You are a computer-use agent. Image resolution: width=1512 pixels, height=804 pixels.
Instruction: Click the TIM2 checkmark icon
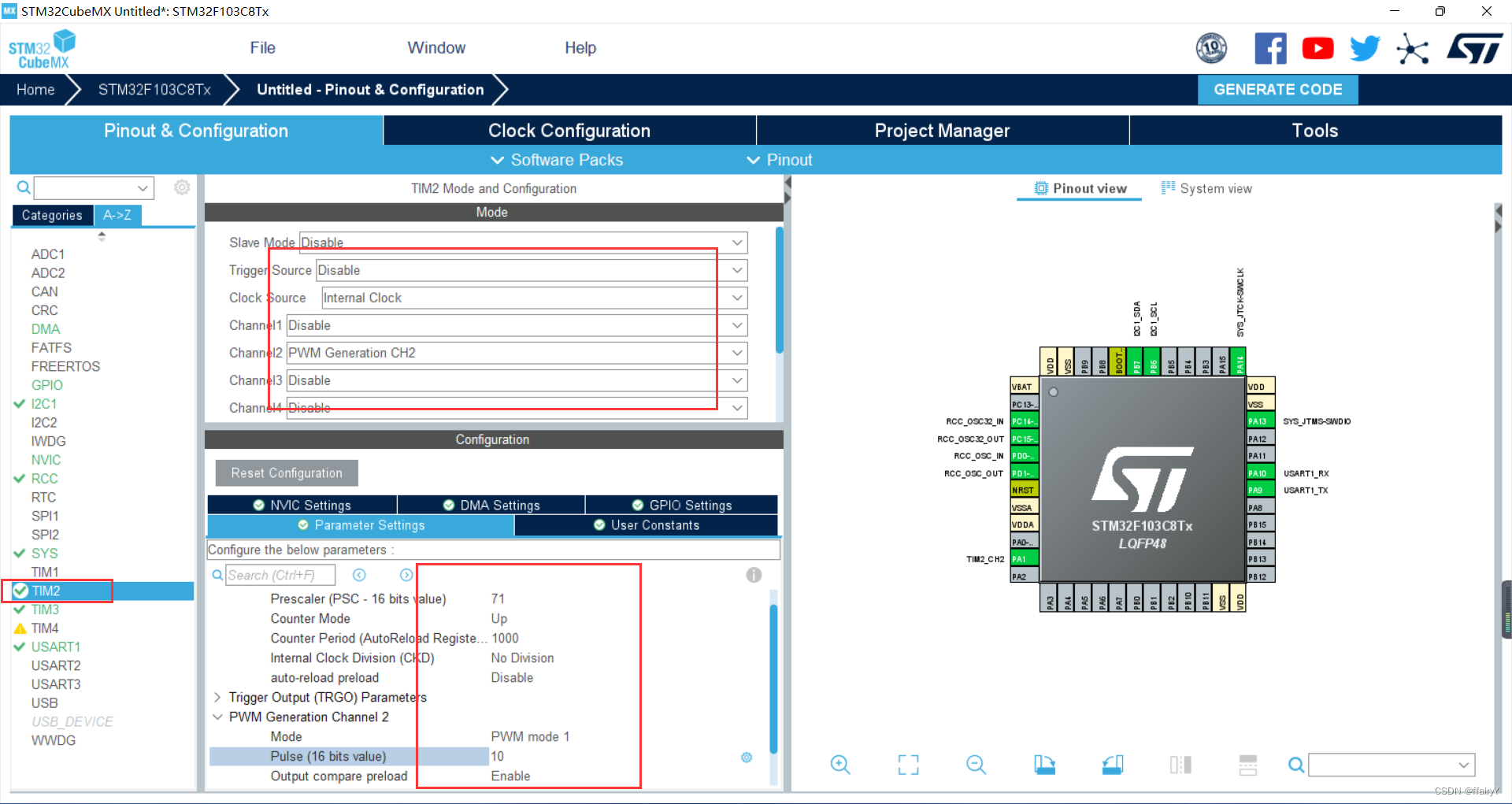20,591
